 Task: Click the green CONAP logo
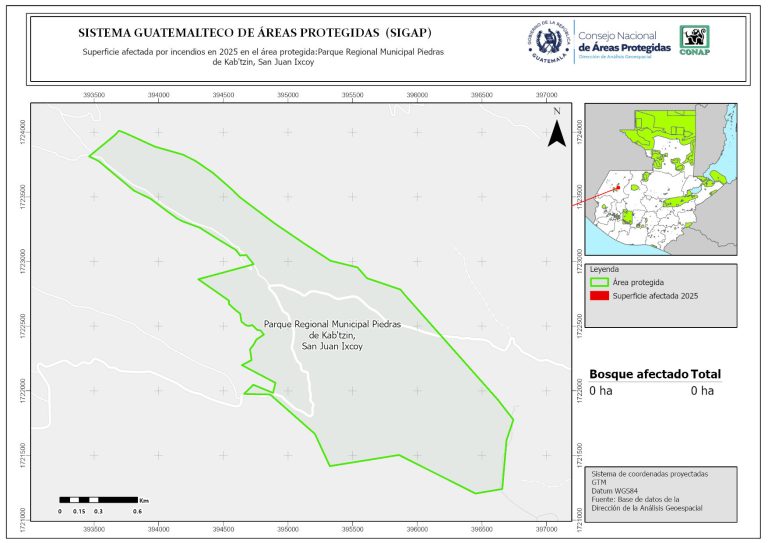click(x=696, y=40)
